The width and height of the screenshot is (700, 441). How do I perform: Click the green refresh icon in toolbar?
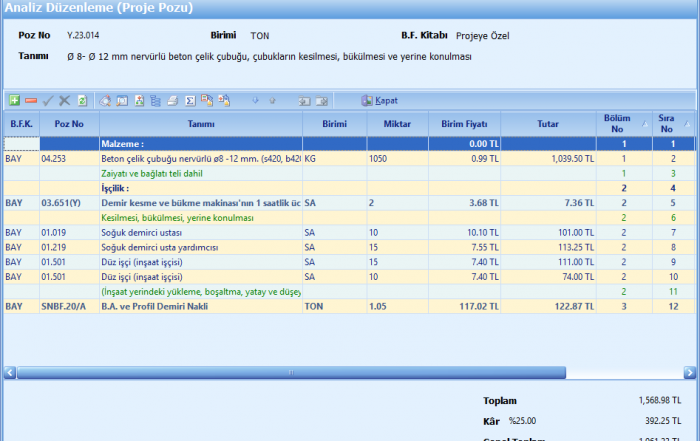(x=82, y=101)
